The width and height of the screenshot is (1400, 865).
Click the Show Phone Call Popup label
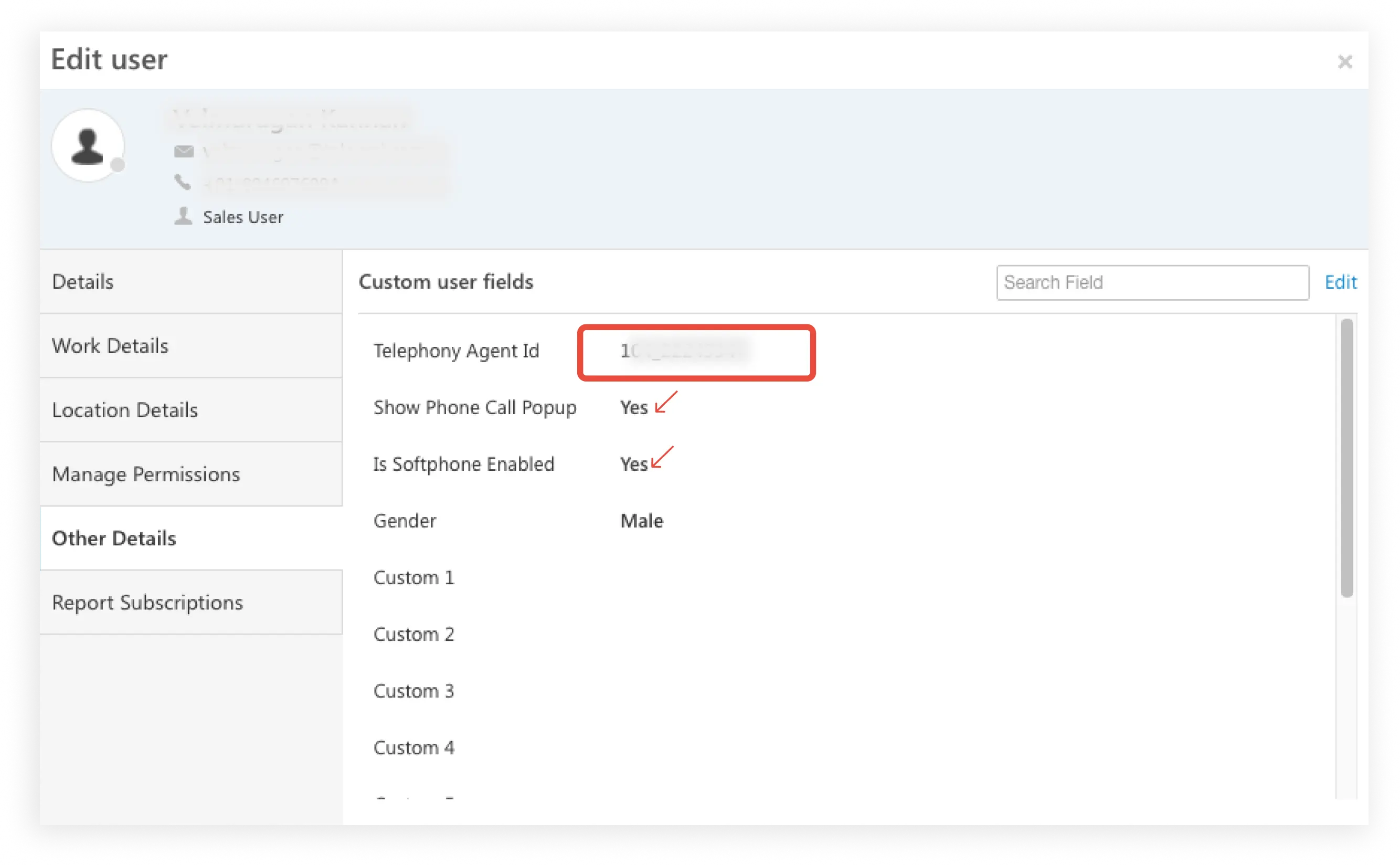click(475, 407)
